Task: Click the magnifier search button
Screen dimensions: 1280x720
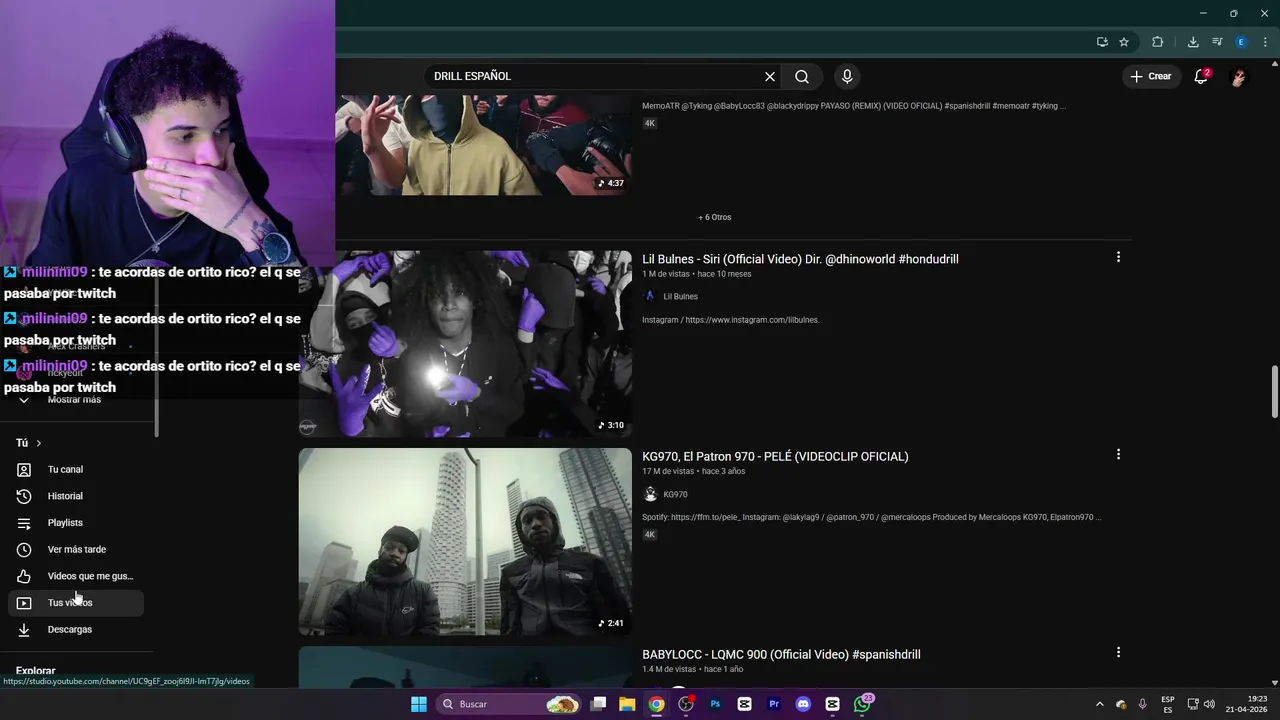Action: point(802,76)
